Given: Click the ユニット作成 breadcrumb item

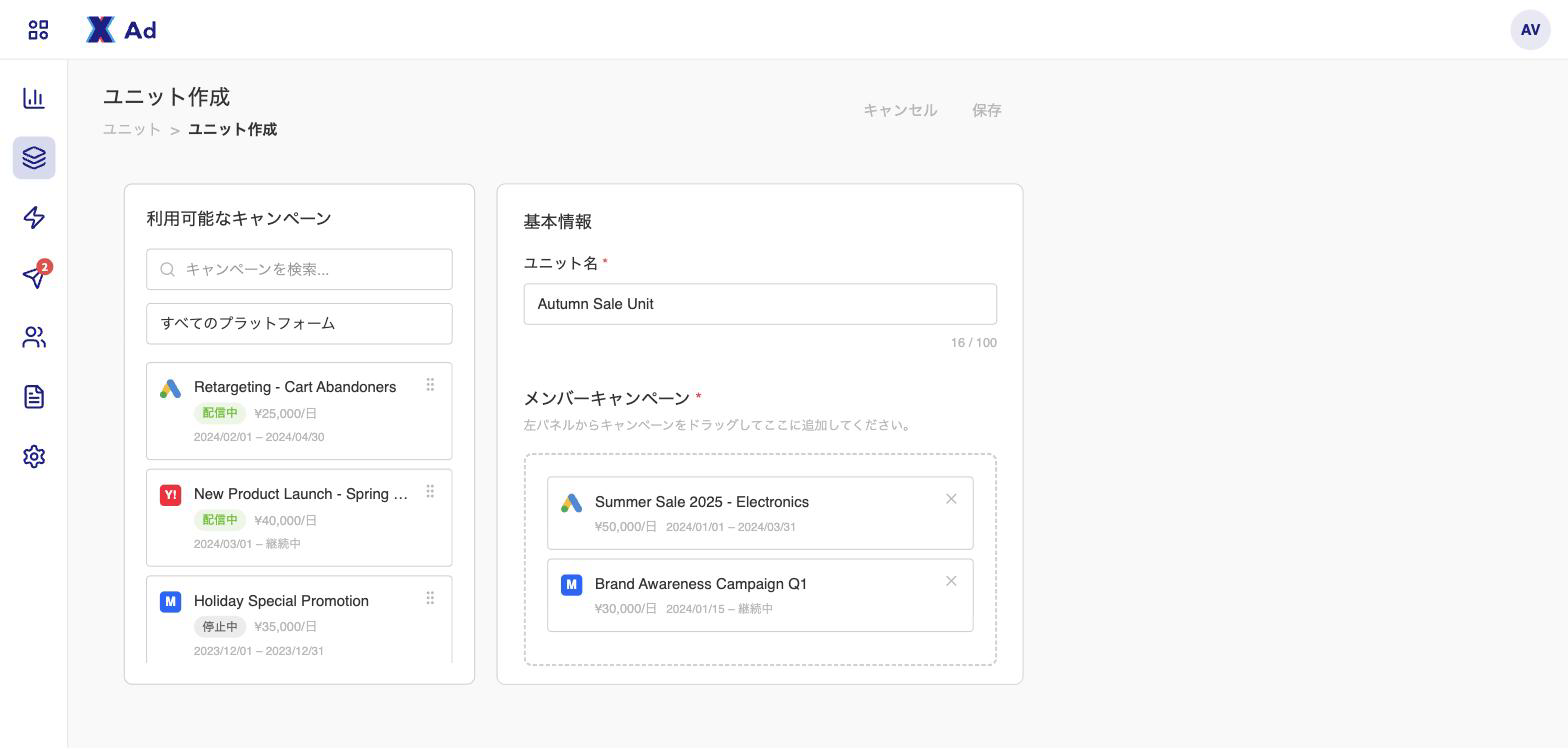Looking at the screenshot, I should click(233, 129).
